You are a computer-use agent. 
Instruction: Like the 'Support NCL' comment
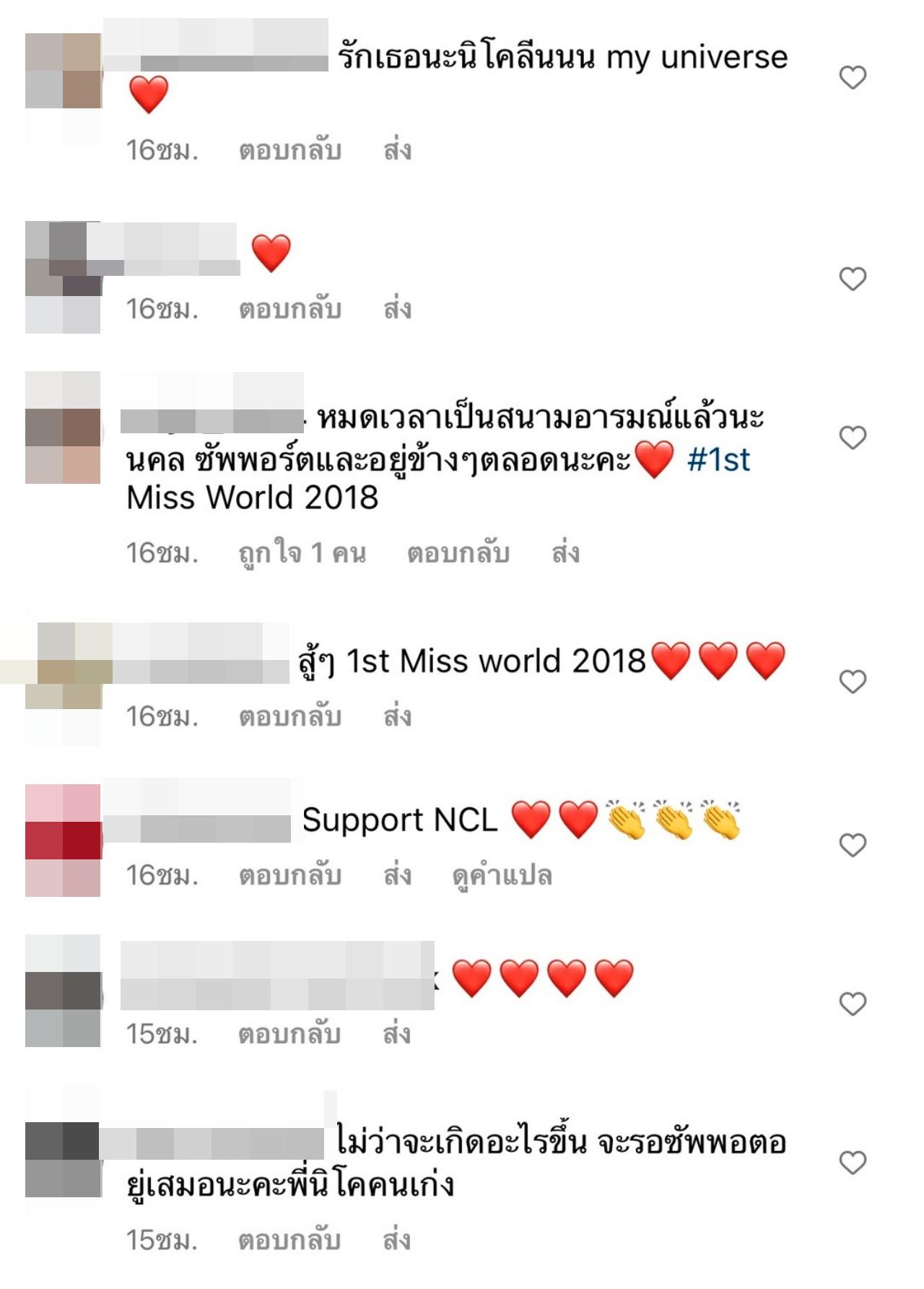tap(853, 845)
